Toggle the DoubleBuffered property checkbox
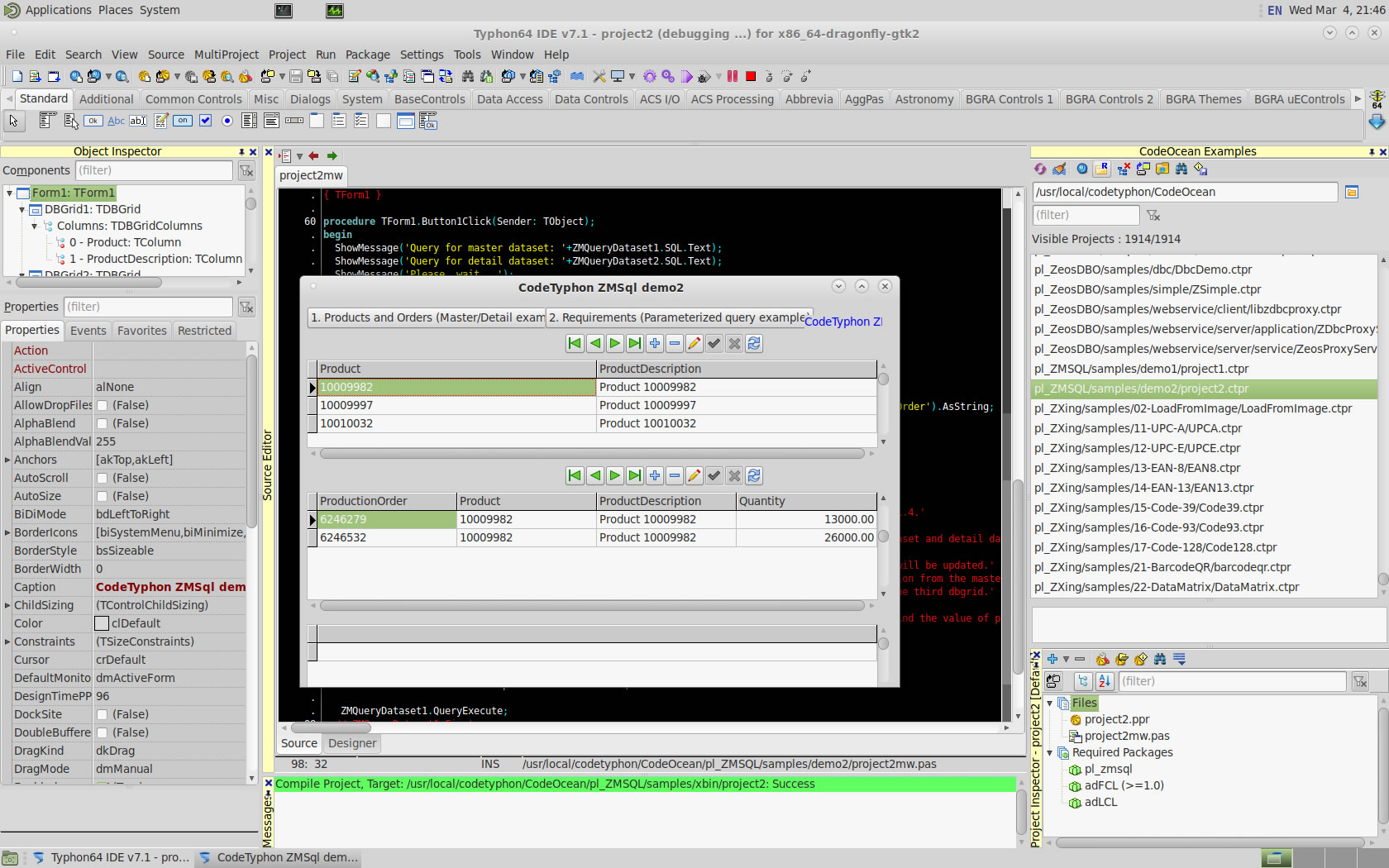Image resolution: width=1389 pixels, height=868 pixels. tap(103, 732)
